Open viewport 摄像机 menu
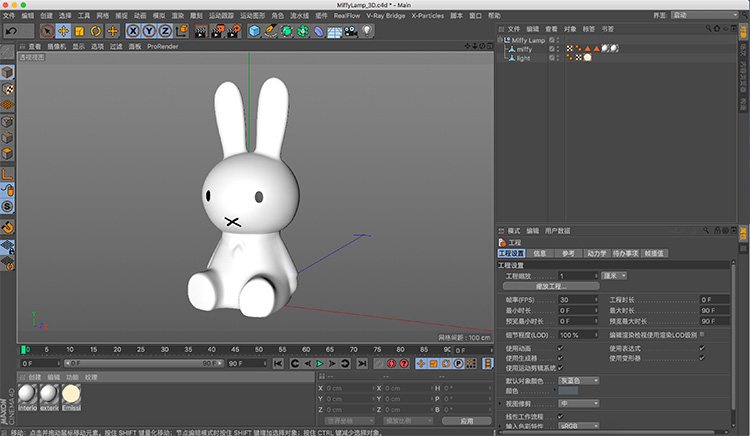 click(56, 46)
